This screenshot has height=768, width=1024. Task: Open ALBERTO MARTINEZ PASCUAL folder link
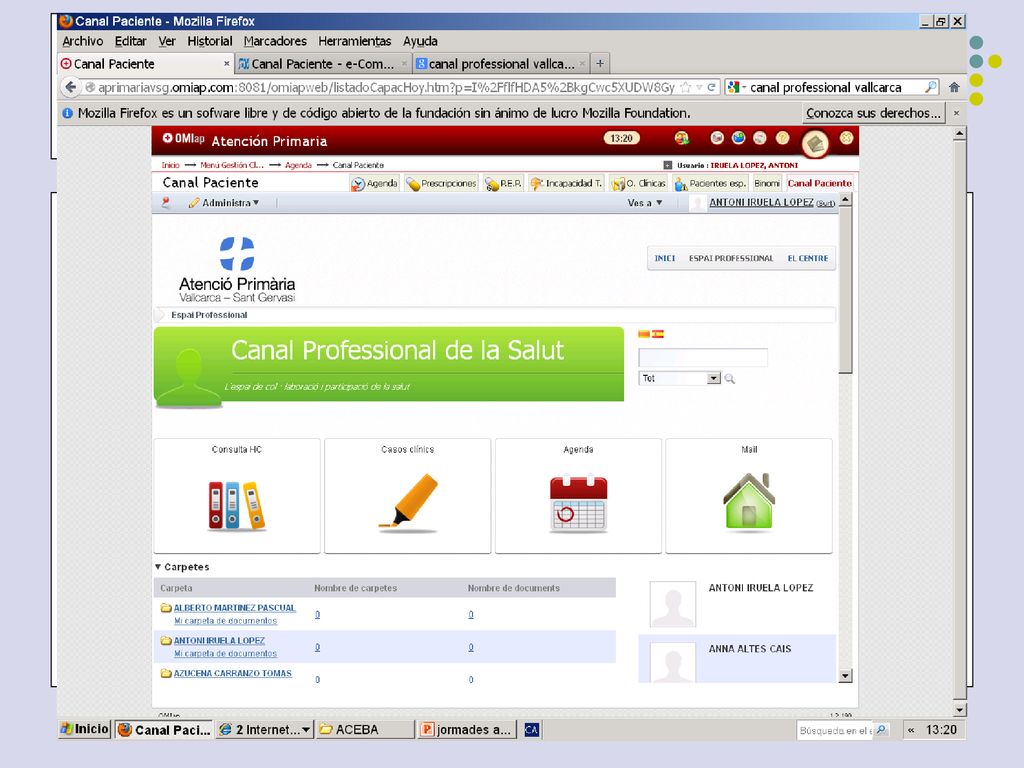point(234,608)
